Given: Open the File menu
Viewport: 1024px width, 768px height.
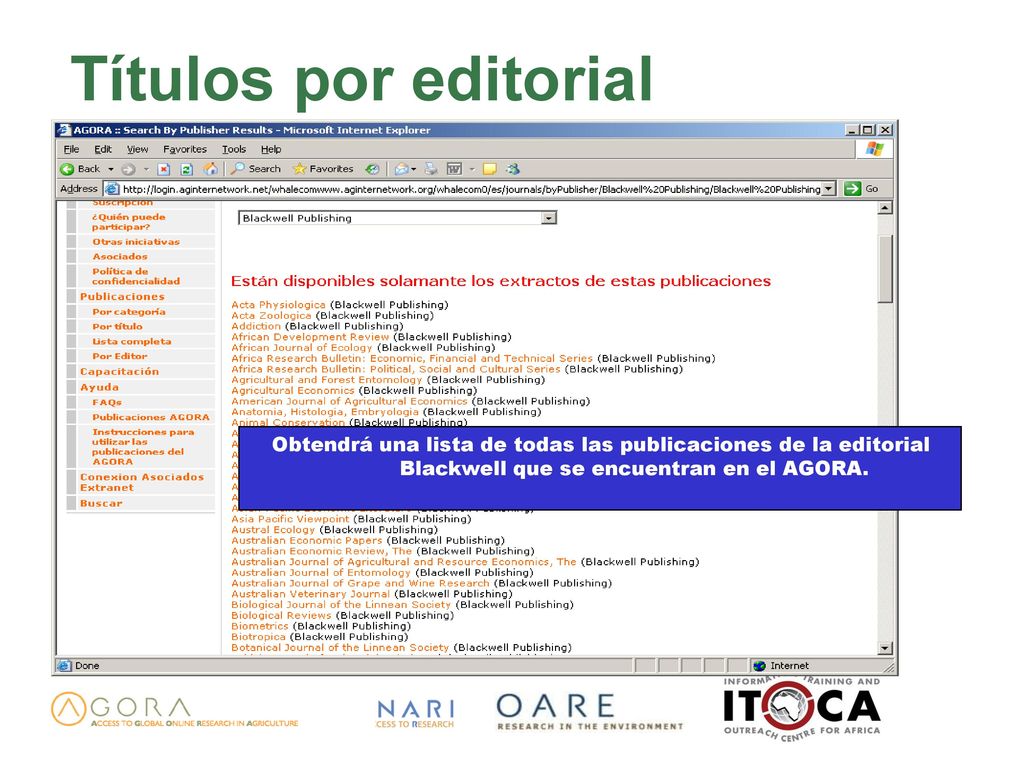Looking at the screenshot, I should (x=71, y=149).
